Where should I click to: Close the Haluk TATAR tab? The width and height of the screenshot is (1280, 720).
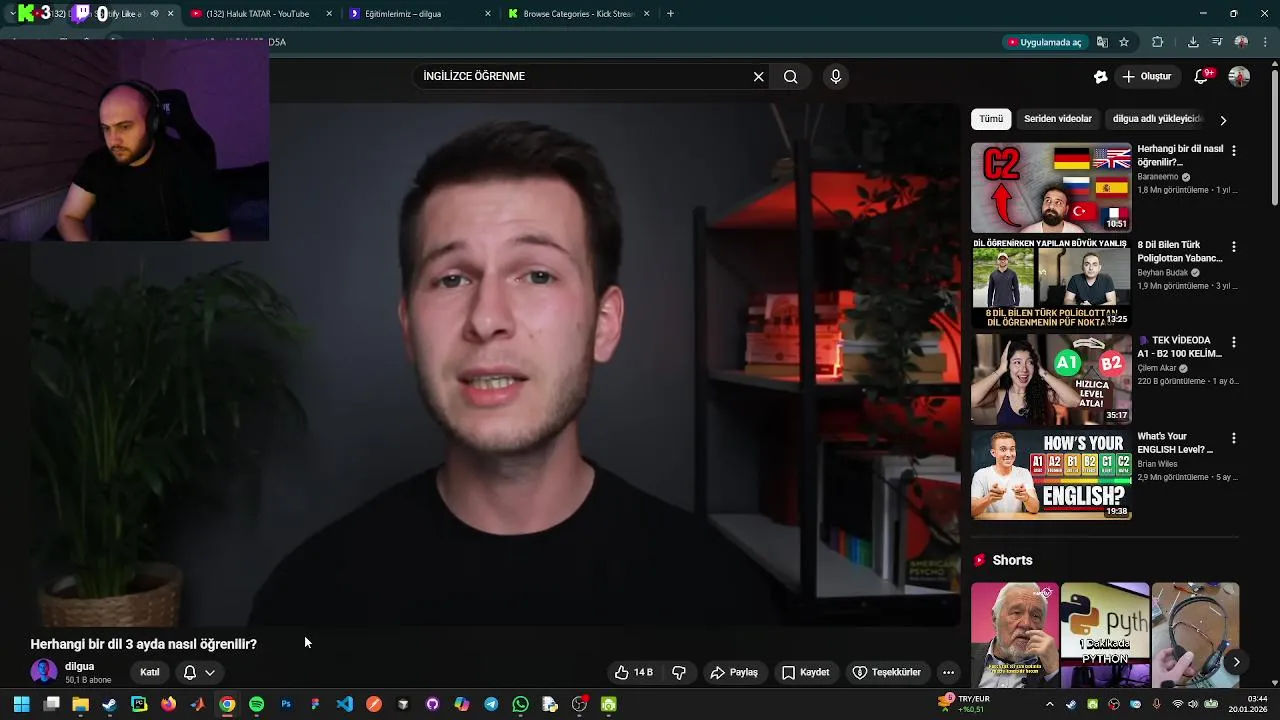pyautogui.click(x=329, y=14)
